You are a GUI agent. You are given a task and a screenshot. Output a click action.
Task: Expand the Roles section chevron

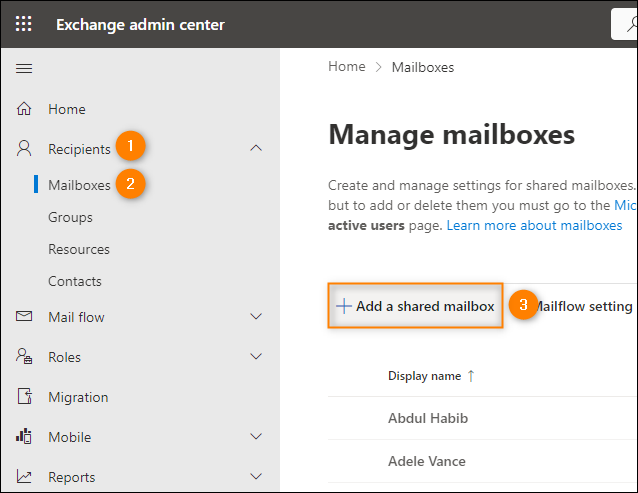point(256,356)
